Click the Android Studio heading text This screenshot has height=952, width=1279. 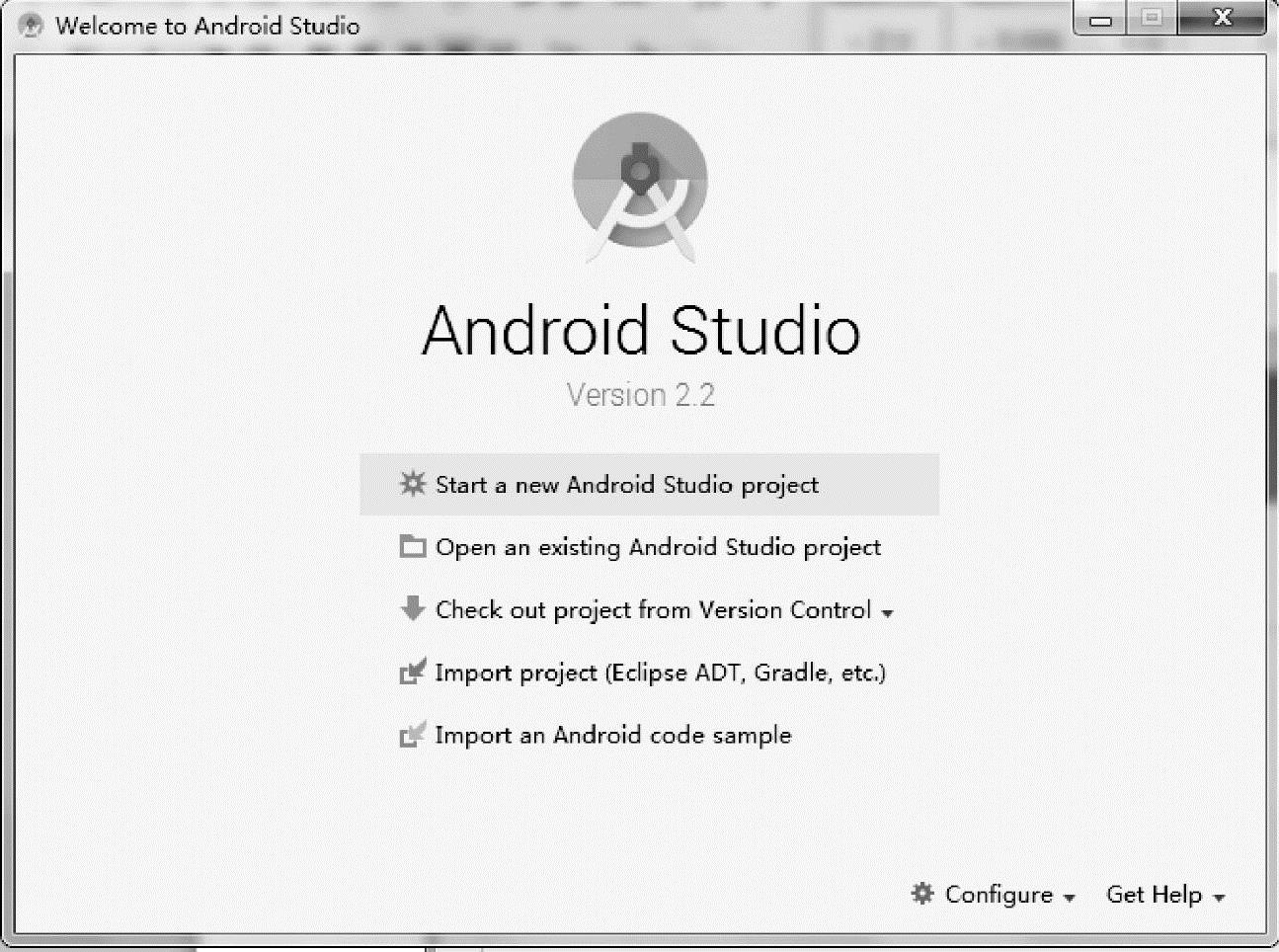(x=641, y=329)
